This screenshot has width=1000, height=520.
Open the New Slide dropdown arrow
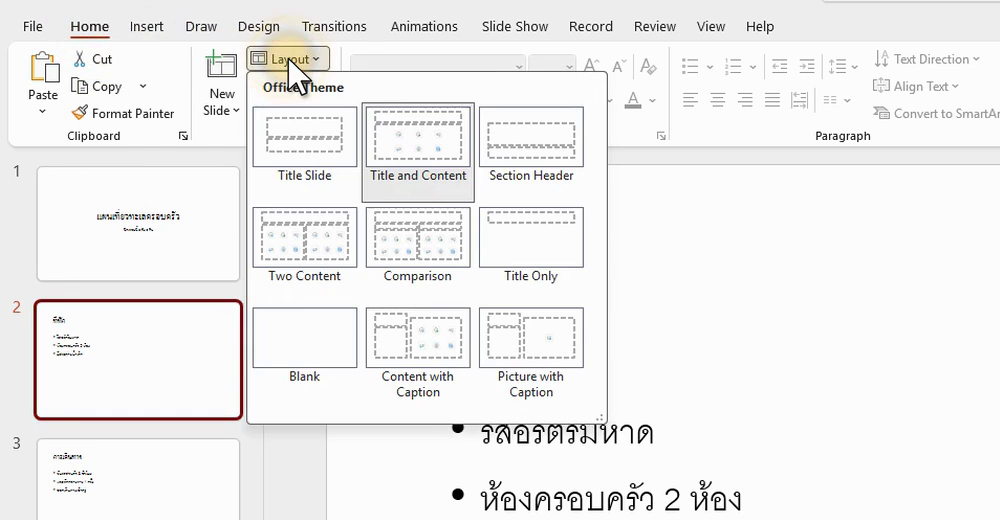point(236,110)
